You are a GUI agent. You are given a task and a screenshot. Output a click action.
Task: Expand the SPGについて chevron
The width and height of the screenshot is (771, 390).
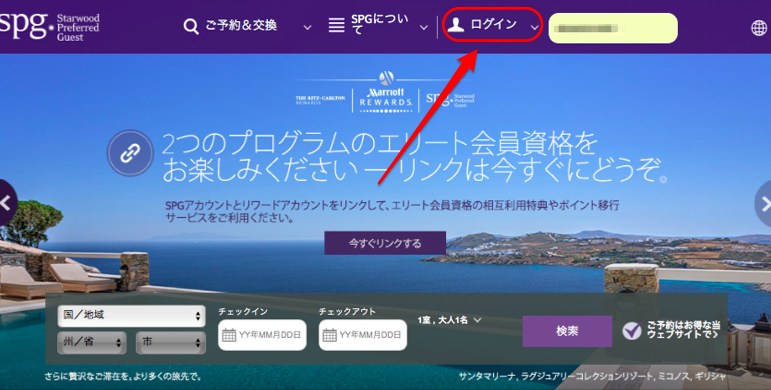pos(424,28)
